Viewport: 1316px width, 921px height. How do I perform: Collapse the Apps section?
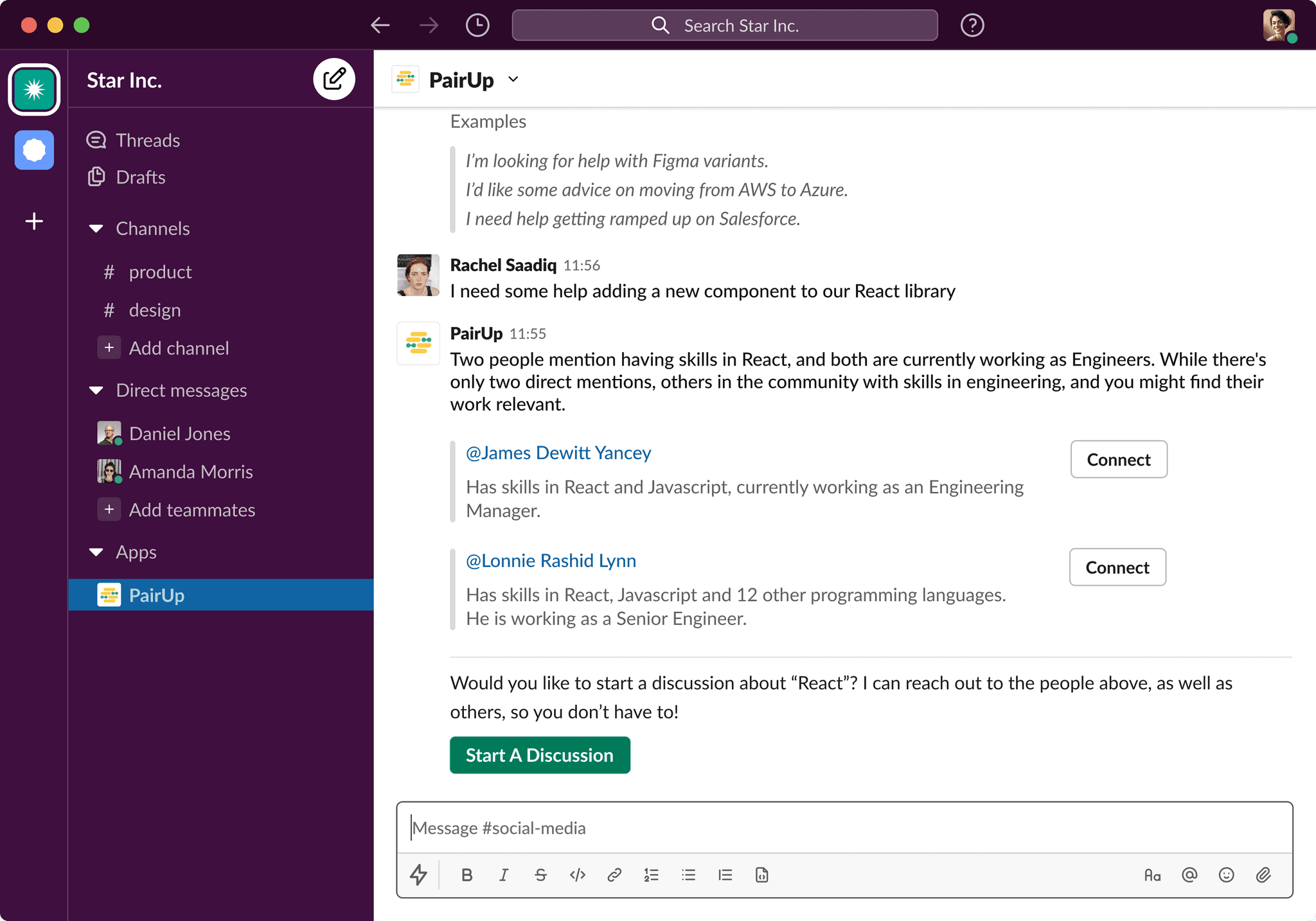96,552
